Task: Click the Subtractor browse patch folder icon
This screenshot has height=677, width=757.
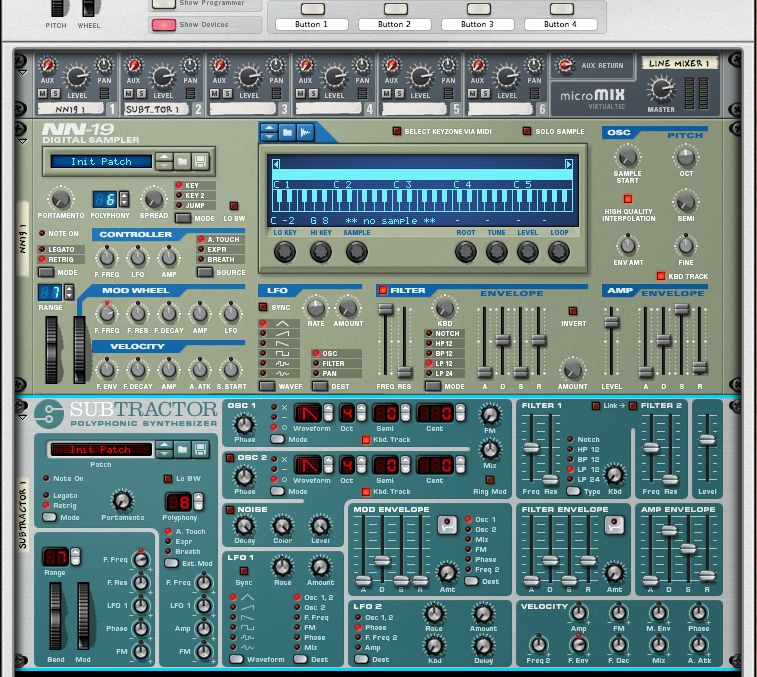Action: click(x=182, y=450)
